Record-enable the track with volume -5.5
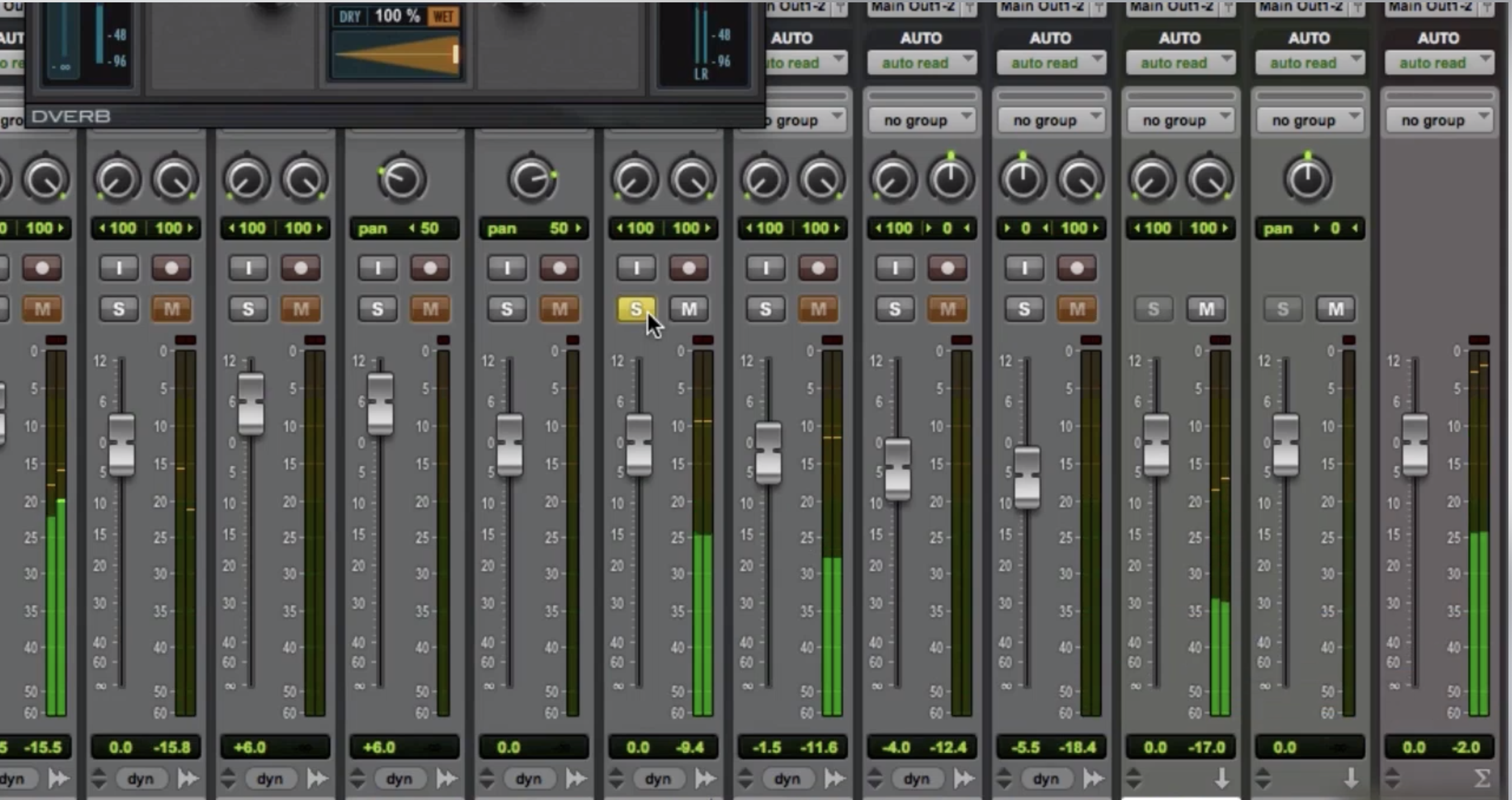 coord(1077,268)
